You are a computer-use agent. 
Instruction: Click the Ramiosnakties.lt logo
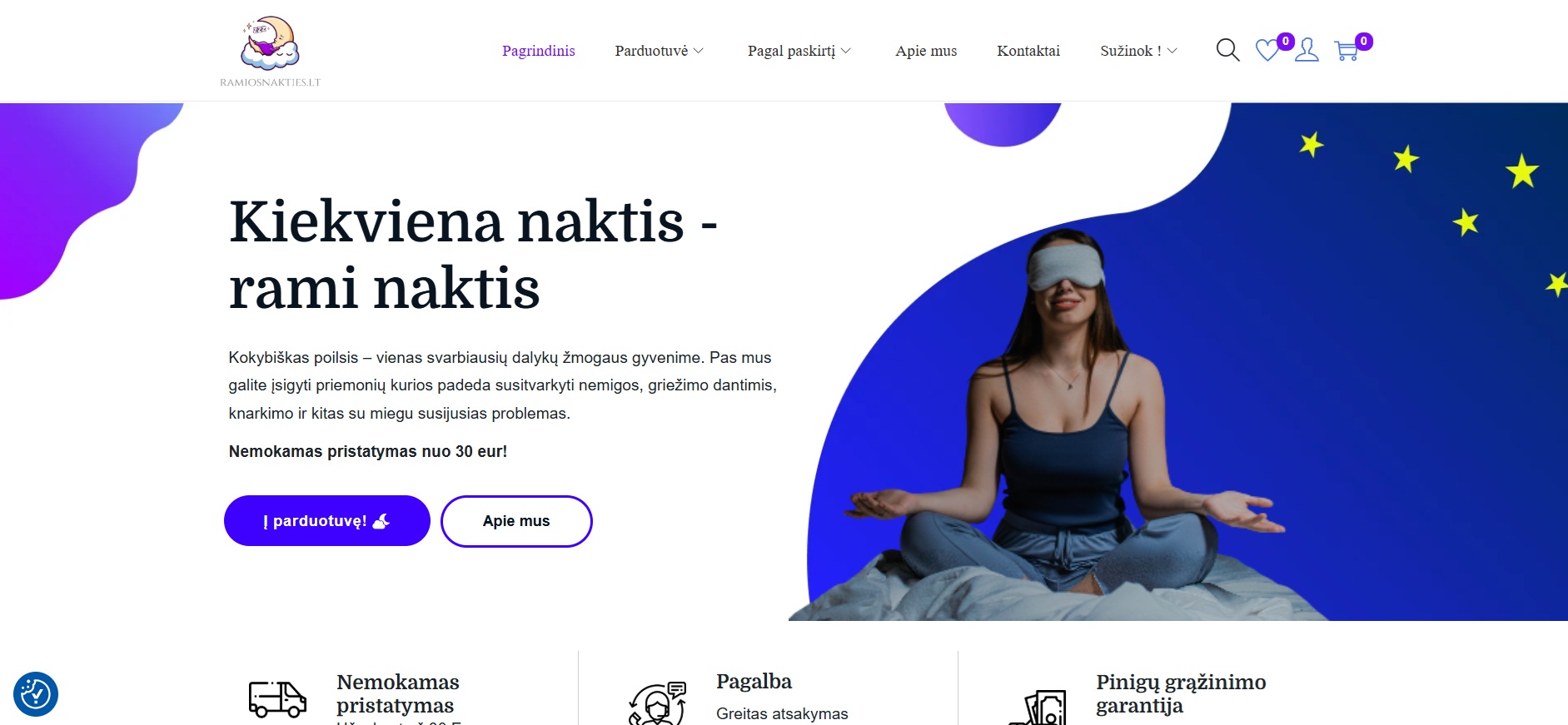pos(270,51)
